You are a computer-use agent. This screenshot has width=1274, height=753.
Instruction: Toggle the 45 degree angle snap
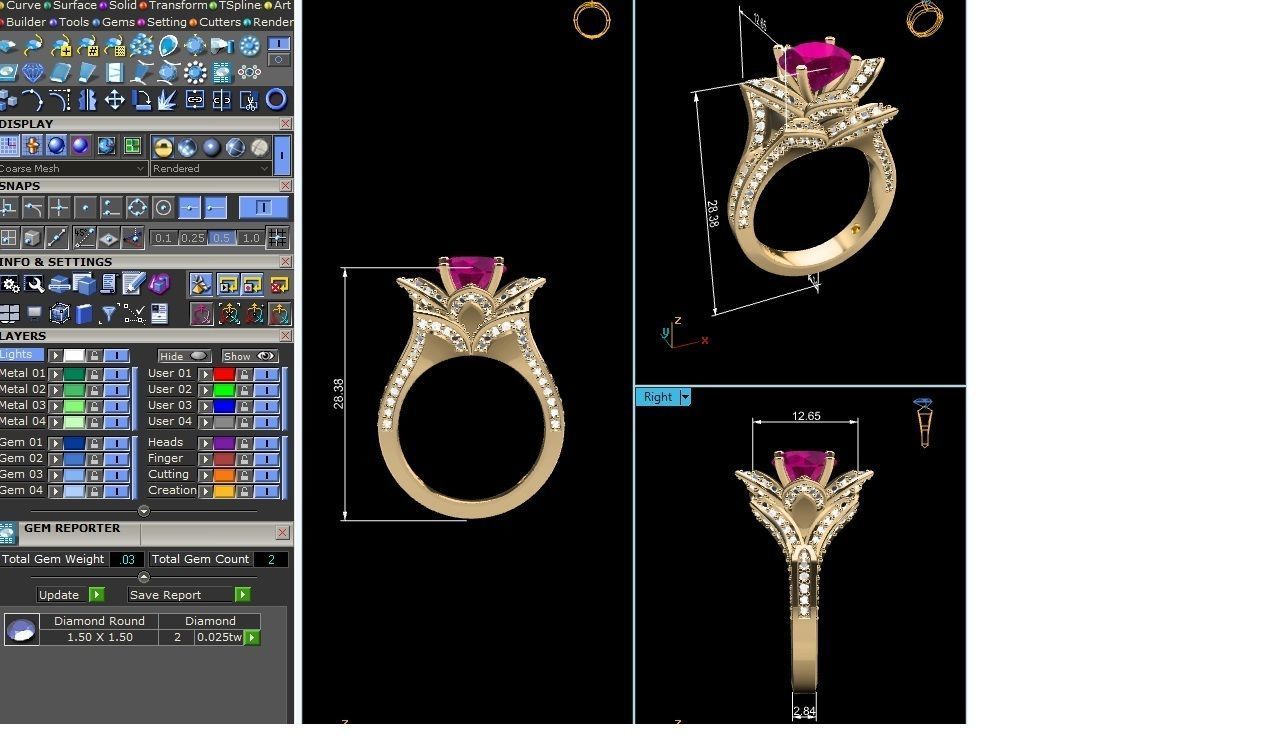pos(84,237)
